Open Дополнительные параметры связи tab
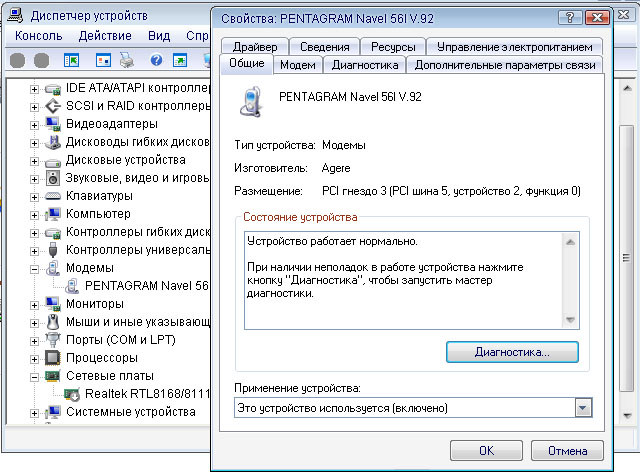The image size is (640, 476). pos(505,65)
